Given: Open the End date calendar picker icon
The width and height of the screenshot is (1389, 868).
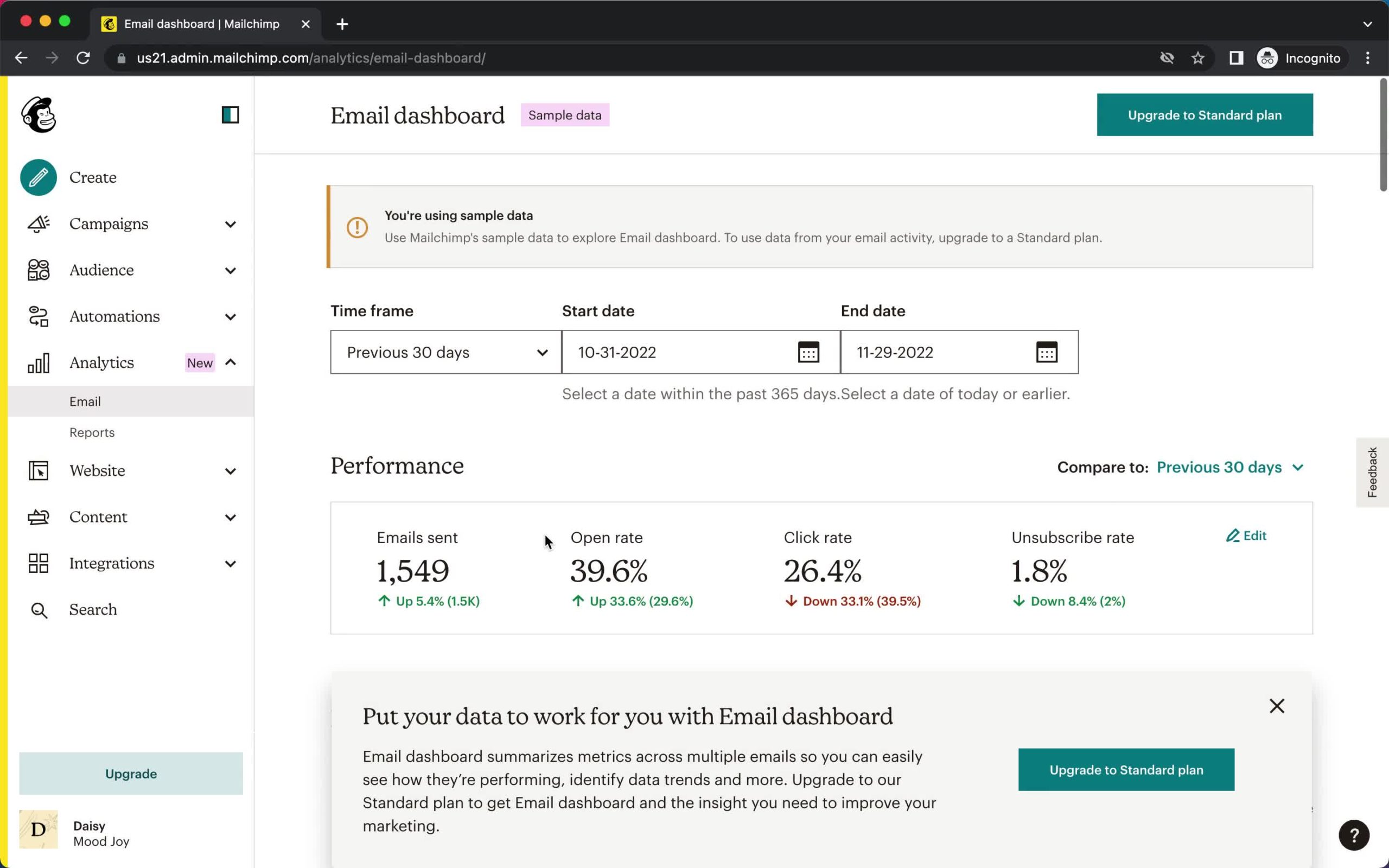Looking at the screenshot, I should 1046,352.
